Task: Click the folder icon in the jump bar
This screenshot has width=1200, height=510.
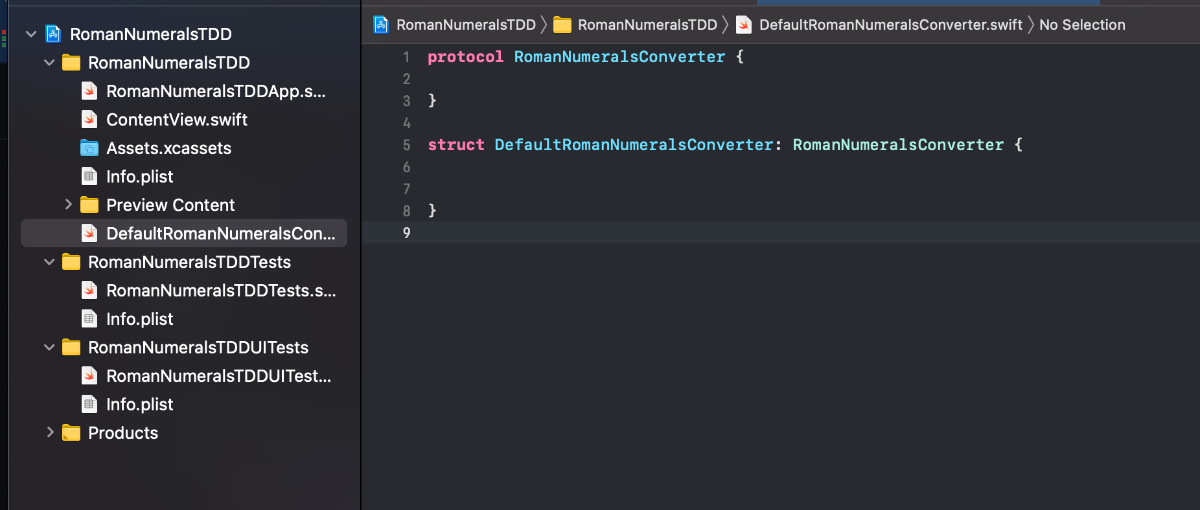Action: point(562,24)
